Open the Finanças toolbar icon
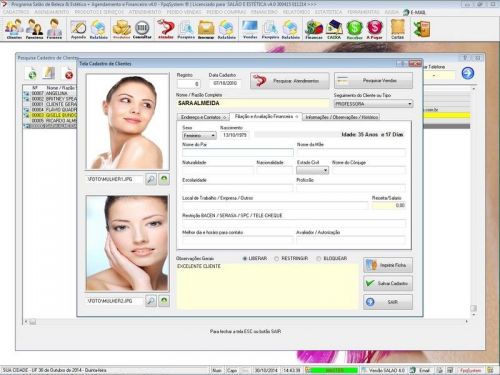The height and width of the screenshot is (375, 500). coord(314,29)
